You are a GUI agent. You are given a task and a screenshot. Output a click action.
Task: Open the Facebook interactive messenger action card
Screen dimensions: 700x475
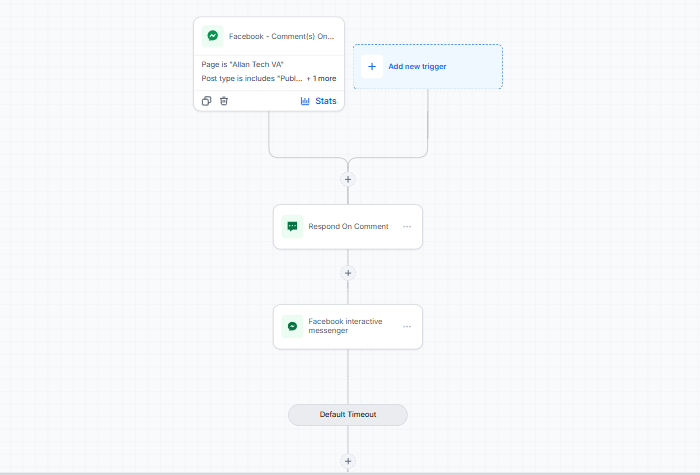348,327
